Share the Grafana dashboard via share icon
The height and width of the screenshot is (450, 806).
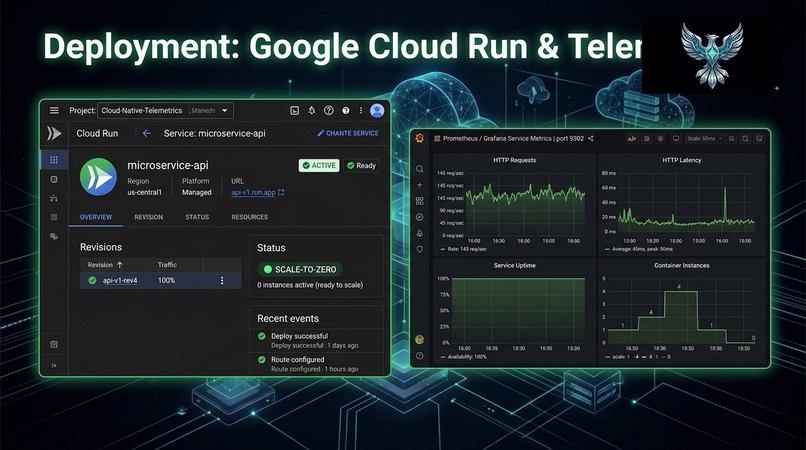[591, 138]
